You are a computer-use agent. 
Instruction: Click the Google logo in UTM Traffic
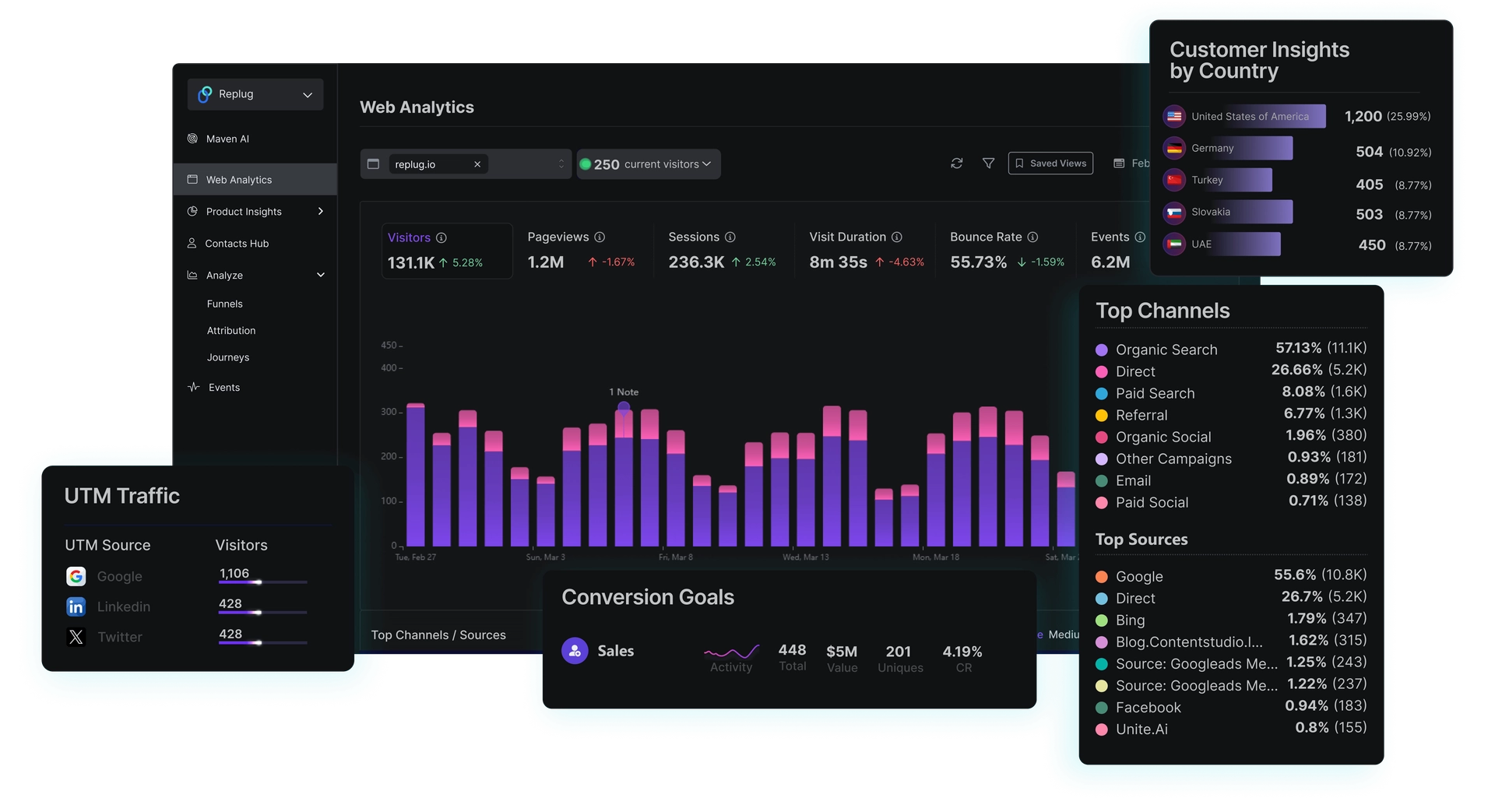click(76, 576)
